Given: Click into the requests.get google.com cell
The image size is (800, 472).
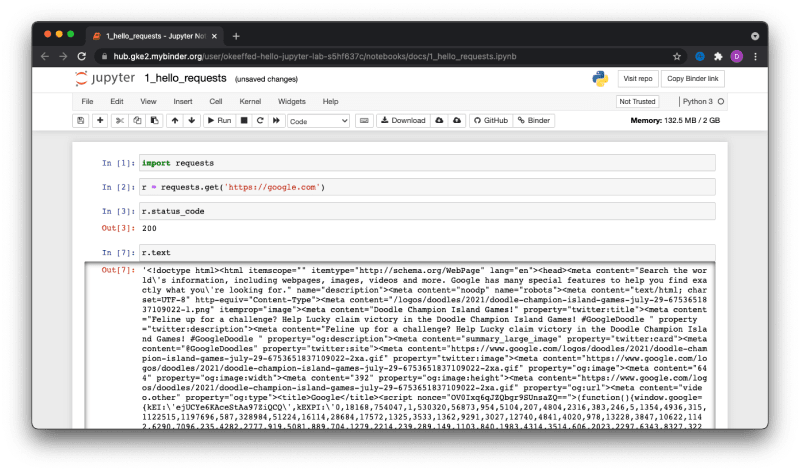Looking at the screenshot, I should tap(427, 187).
